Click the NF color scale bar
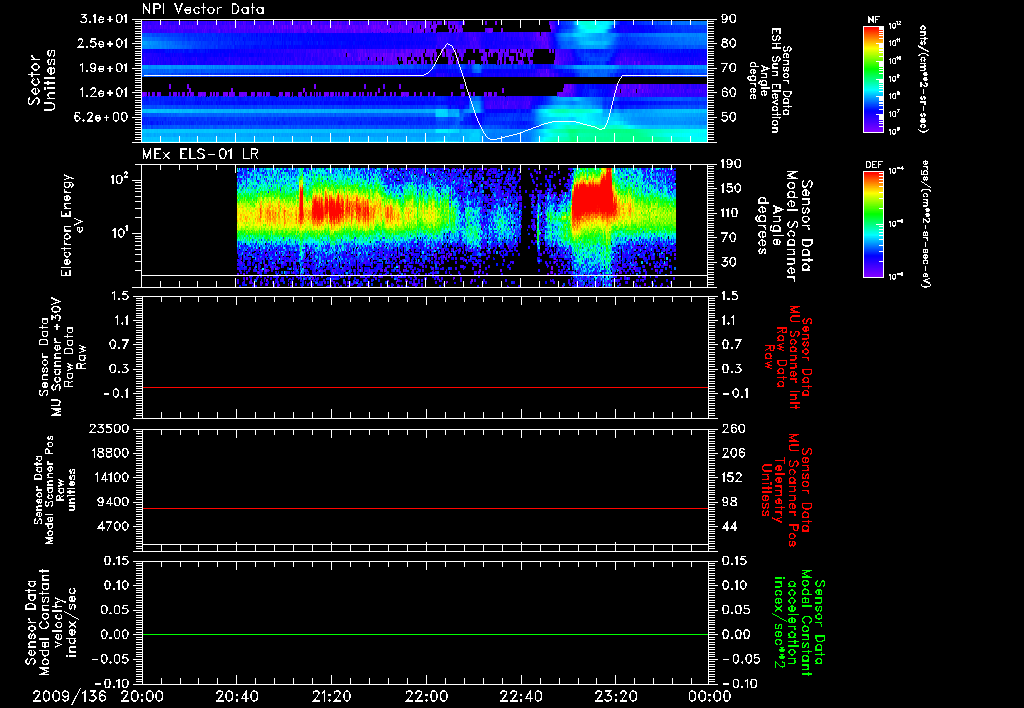 [874, 78]
